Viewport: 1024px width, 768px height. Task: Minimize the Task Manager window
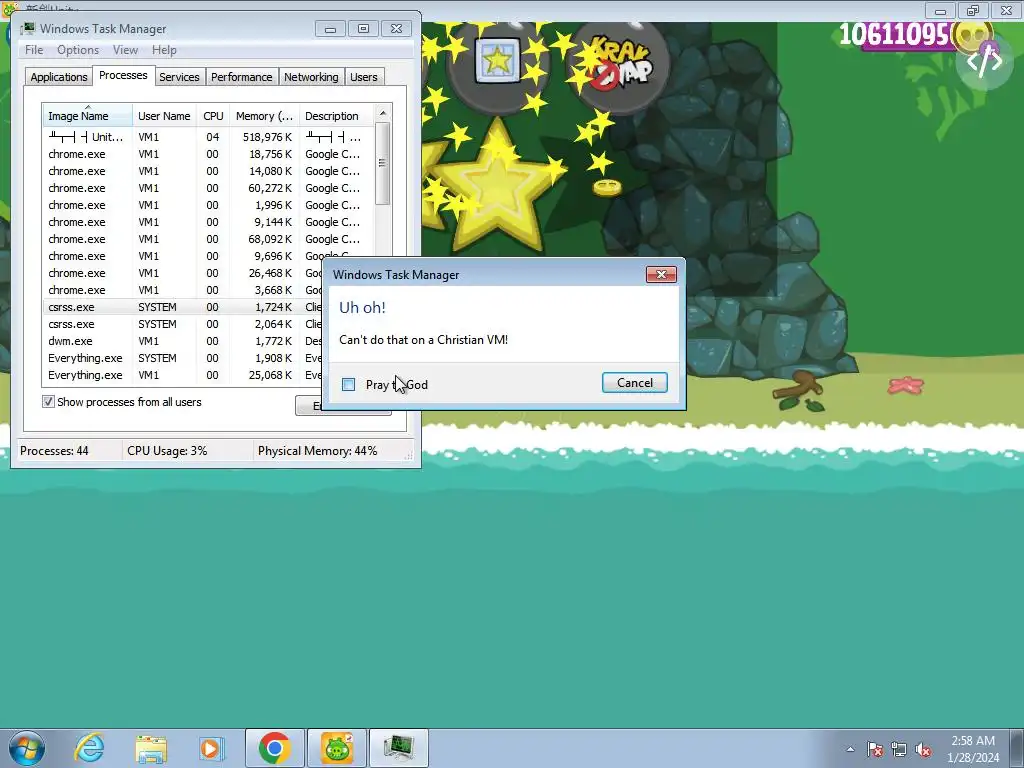[x=330, y=29]
